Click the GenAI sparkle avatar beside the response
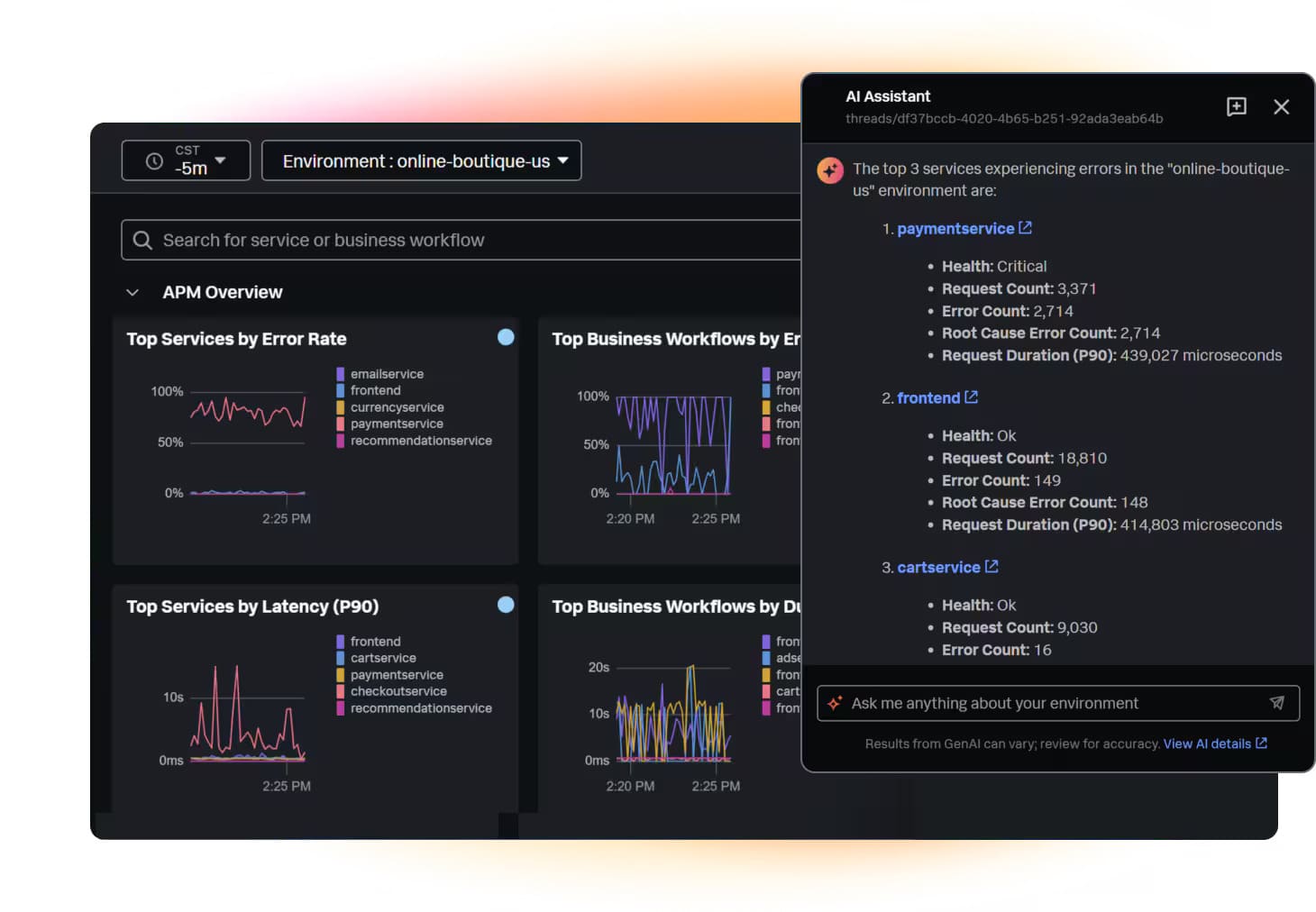This screenshot has width=1316, height=912. click(x=830, y=170)
